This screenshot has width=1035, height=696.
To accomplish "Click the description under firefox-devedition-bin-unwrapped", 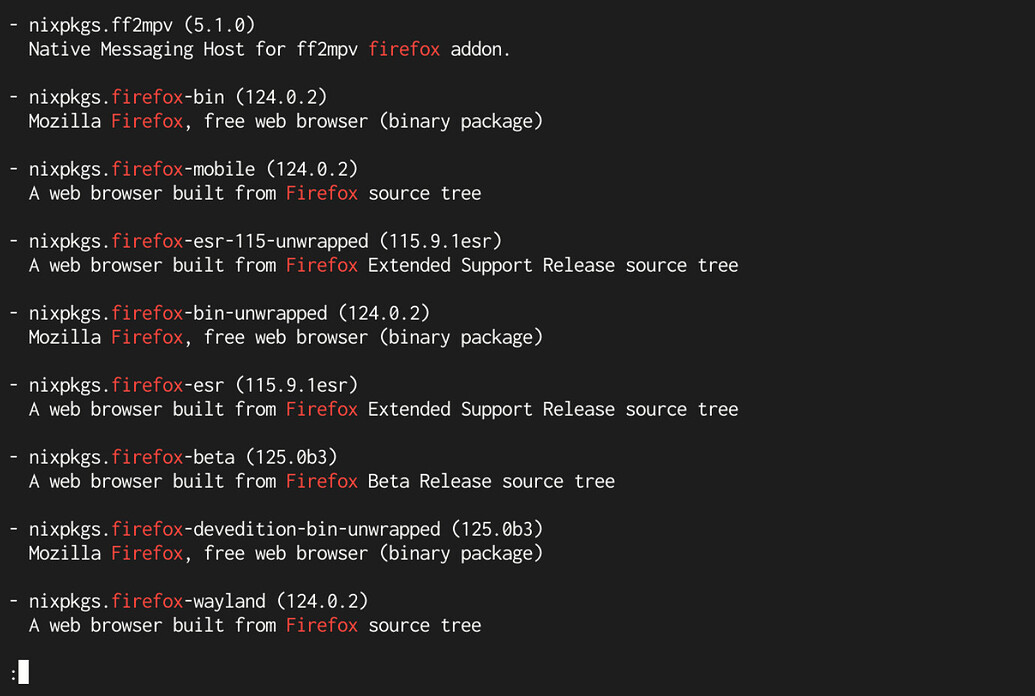I will (x=285, y=553).
